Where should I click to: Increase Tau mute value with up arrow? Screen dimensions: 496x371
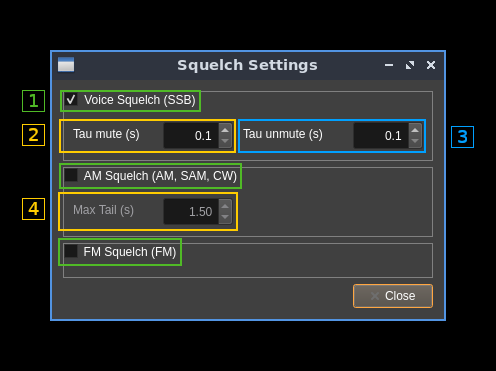click(225, 130)
